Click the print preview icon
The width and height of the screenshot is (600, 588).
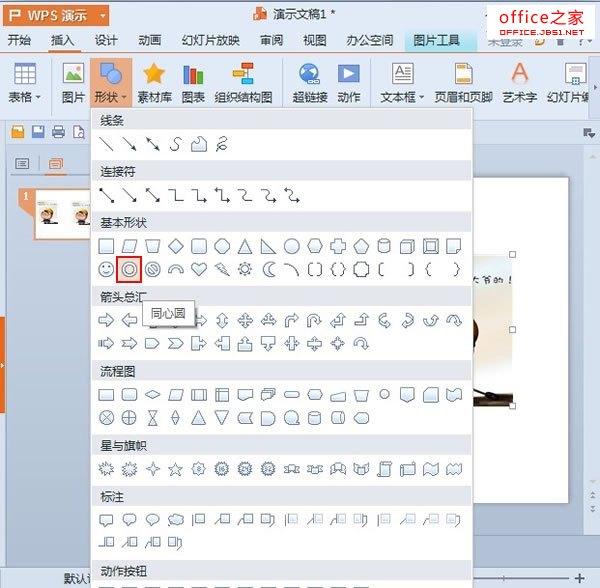(79, 132)
